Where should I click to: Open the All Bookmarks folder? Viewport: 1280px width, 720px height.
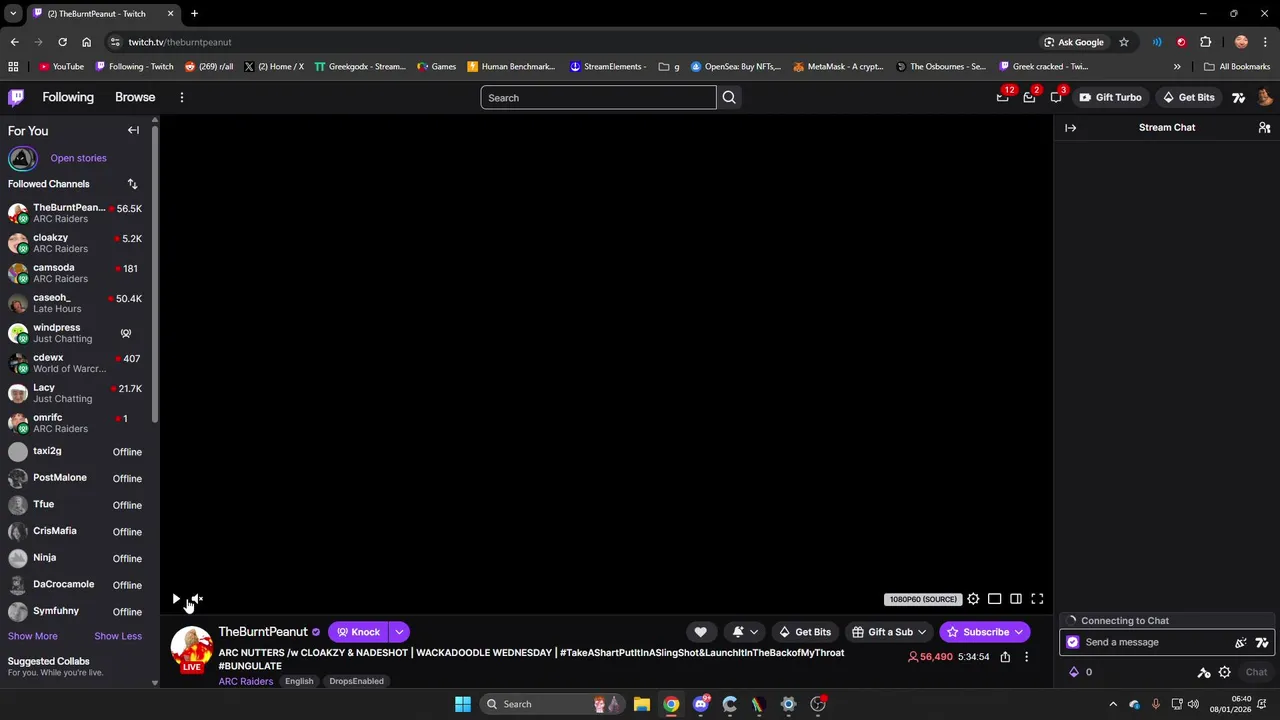click(x=1237, y=66)
